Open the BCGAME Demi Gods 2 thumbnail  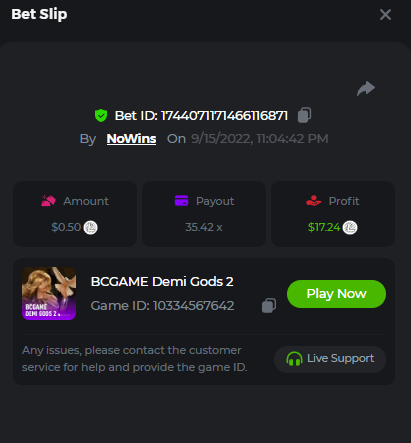(x=49, y=293)
